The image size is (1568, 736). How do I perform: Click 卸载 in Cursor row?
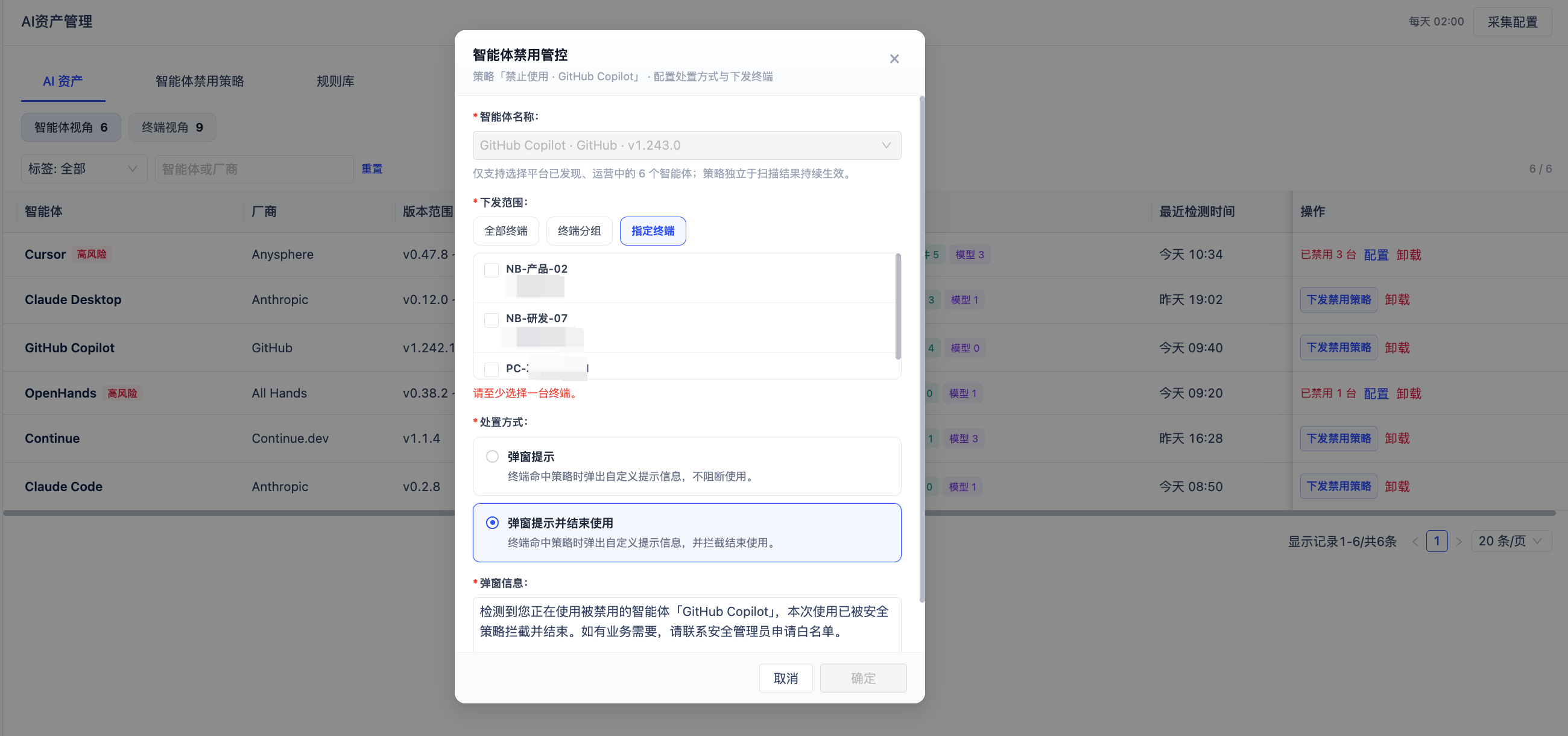[x=1409, y=255]
